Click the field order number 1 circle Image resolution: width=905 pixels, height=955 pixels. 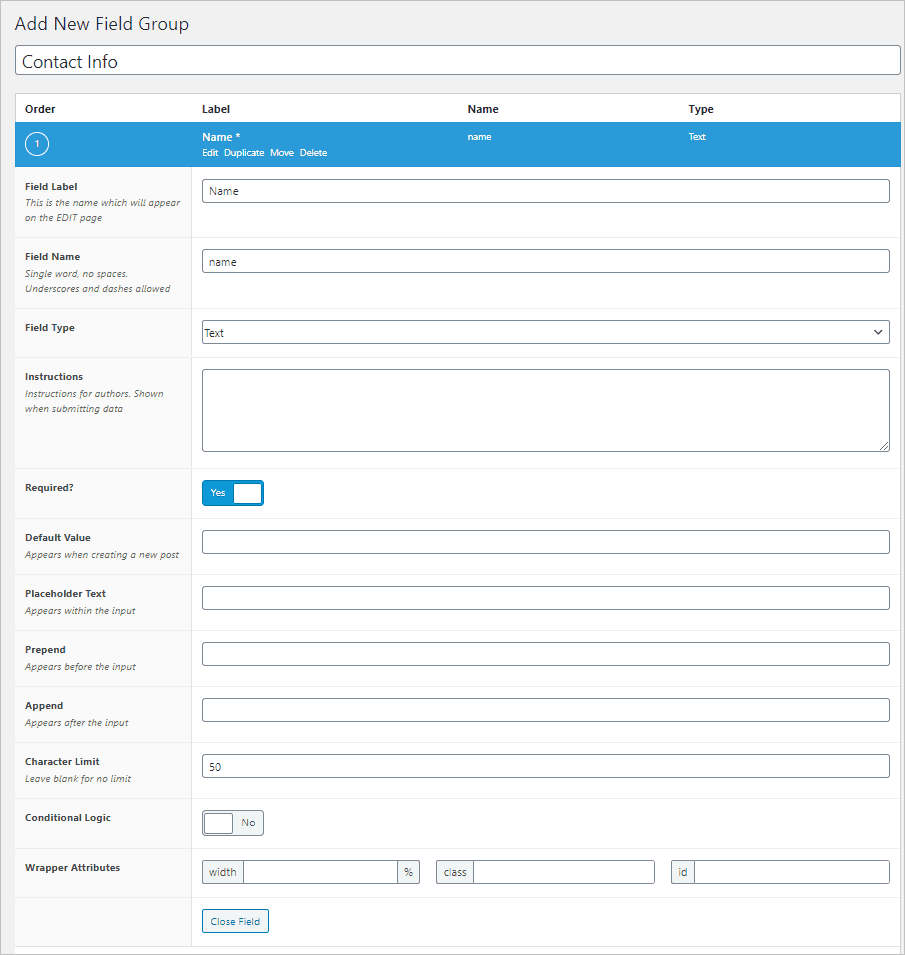coord(38,145)
